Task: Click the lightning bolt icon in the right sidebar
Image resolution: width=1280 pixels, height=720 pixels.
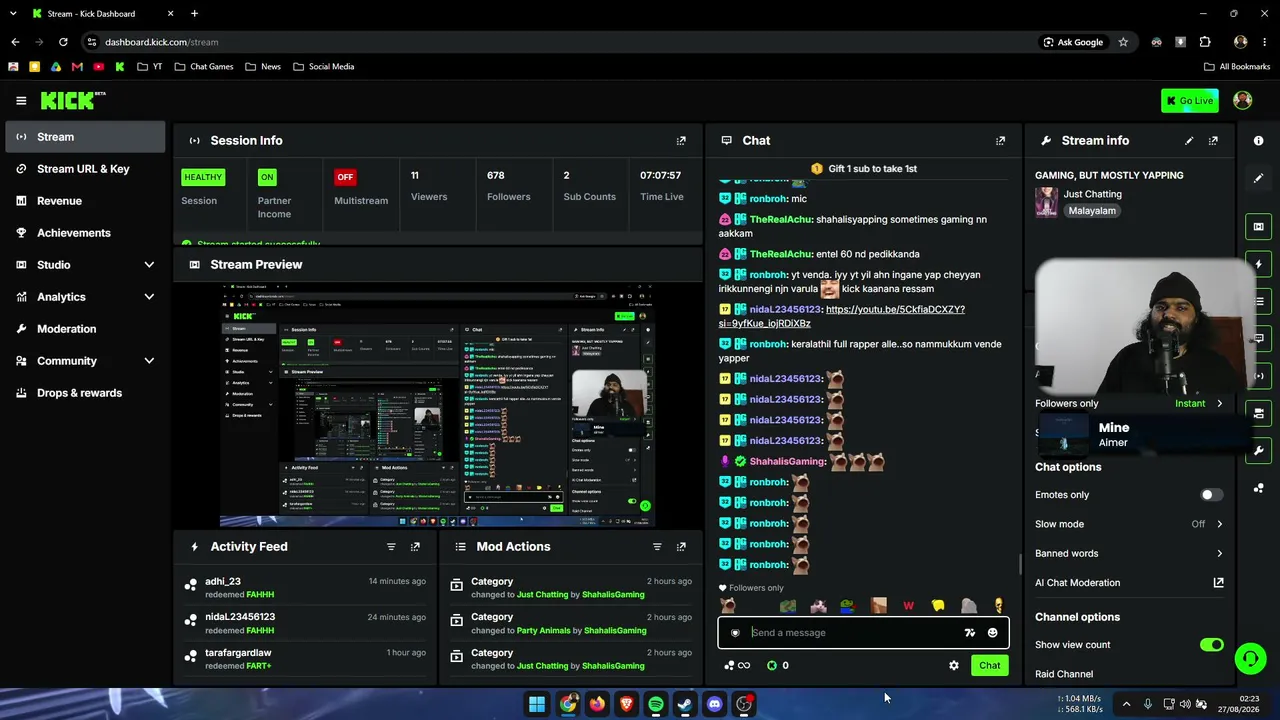Action: tap(1258, 264)
